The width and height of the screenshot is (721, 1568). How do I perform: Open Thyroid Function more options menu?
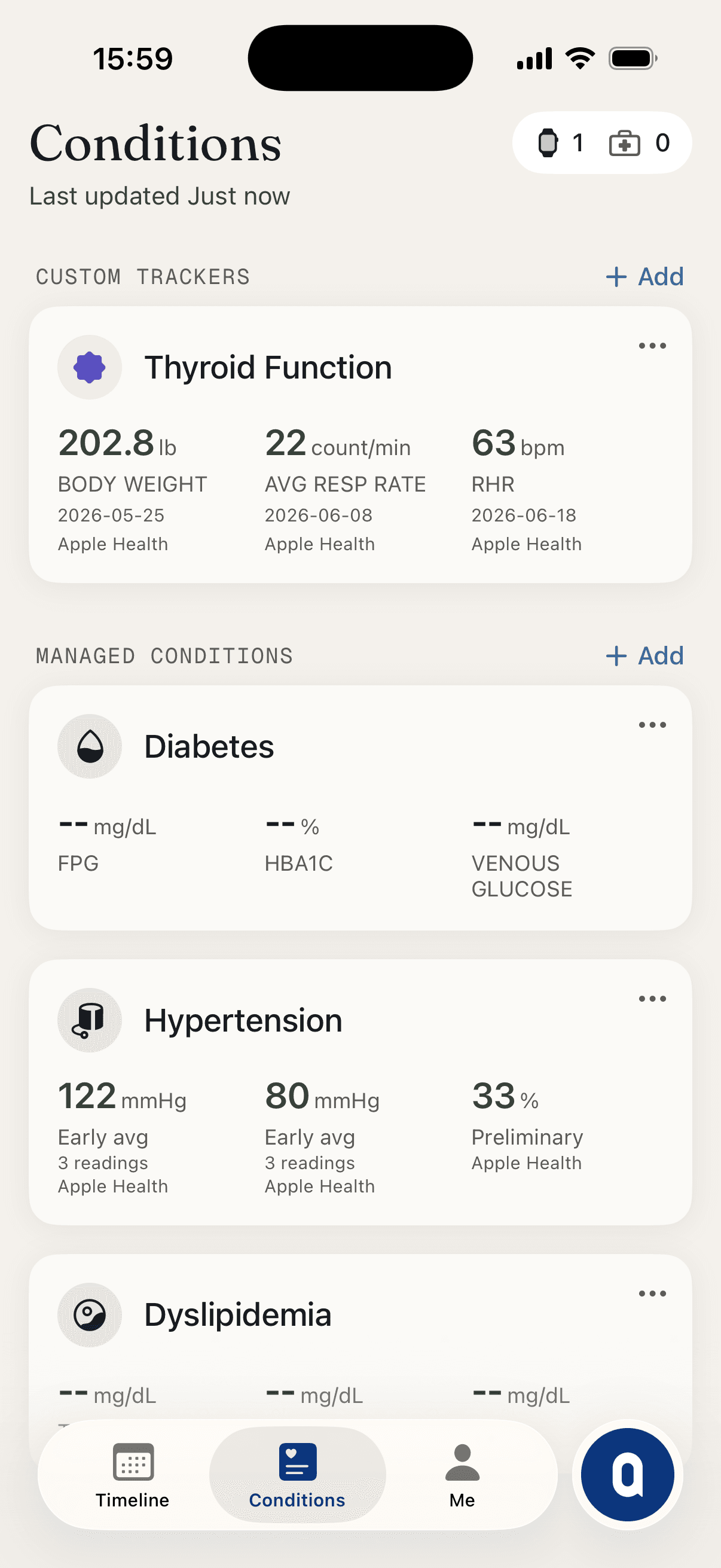652,346
